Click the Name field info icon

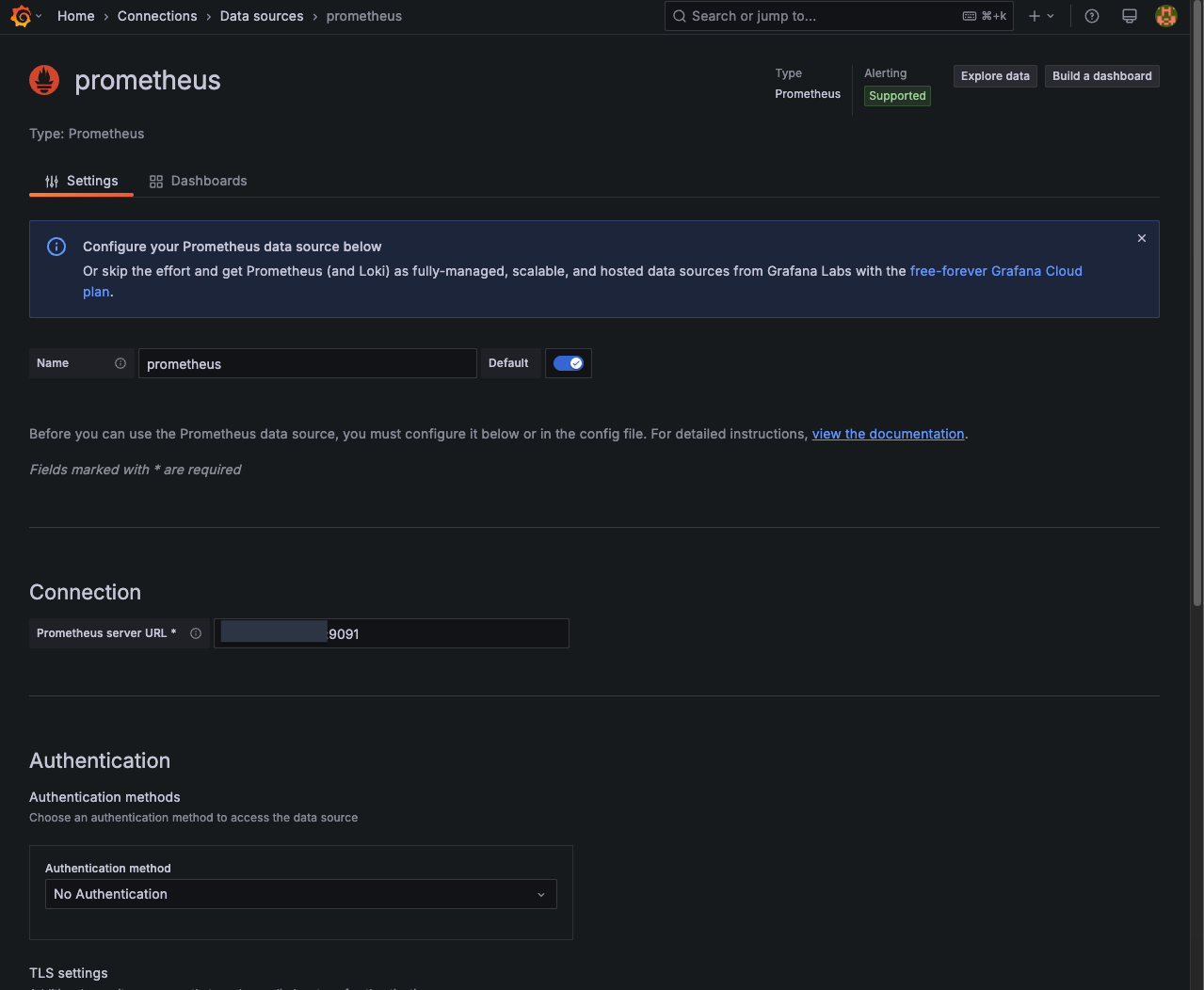click(x=120, y=363)
